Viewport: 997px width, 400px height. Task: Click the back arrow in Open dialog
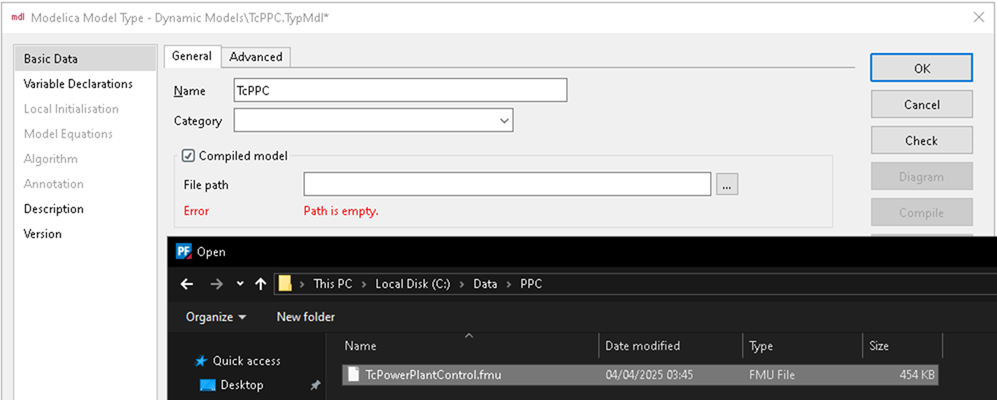(x=187, y=284)
